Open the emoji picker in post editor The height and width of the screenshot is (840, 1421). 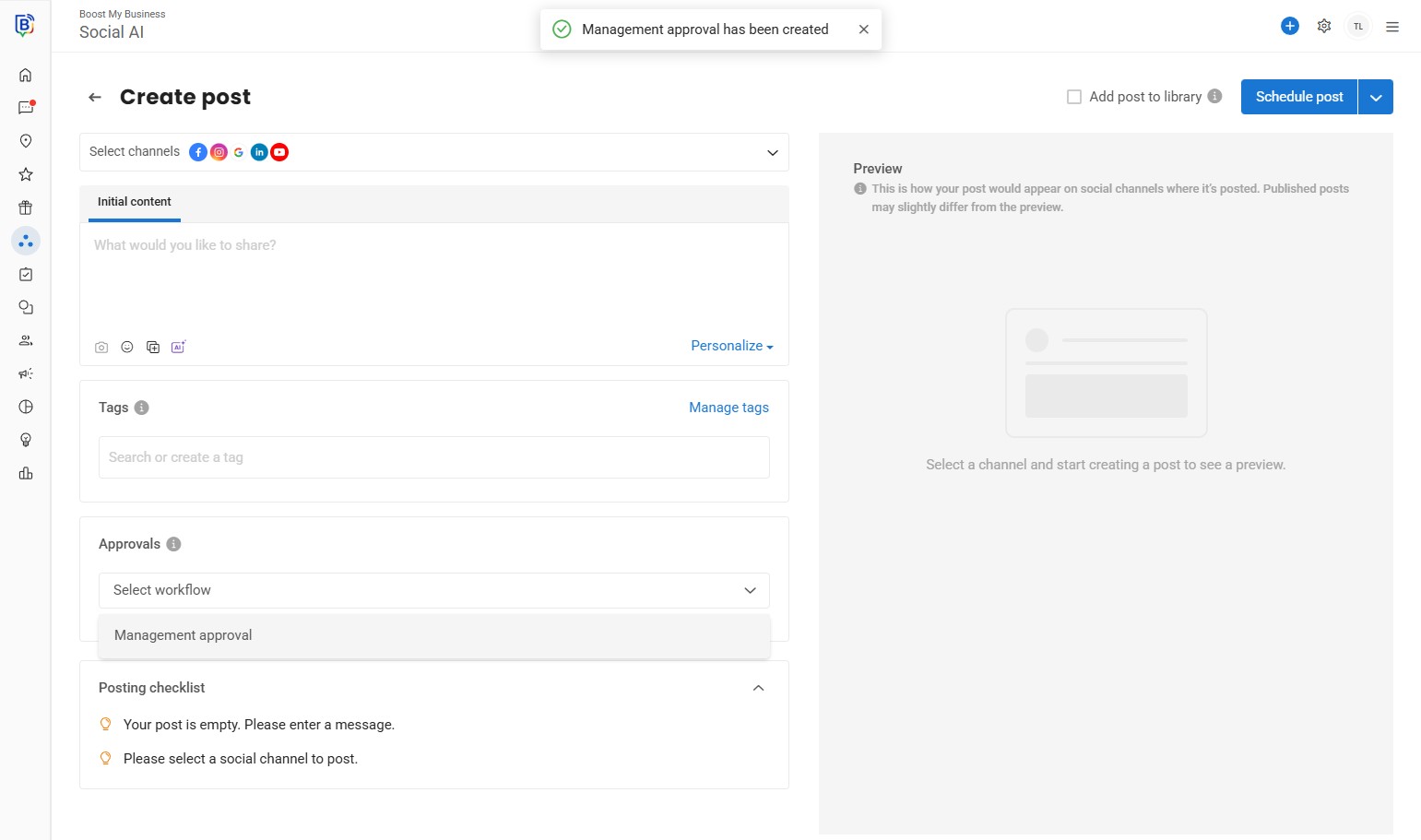coord(127,348)
